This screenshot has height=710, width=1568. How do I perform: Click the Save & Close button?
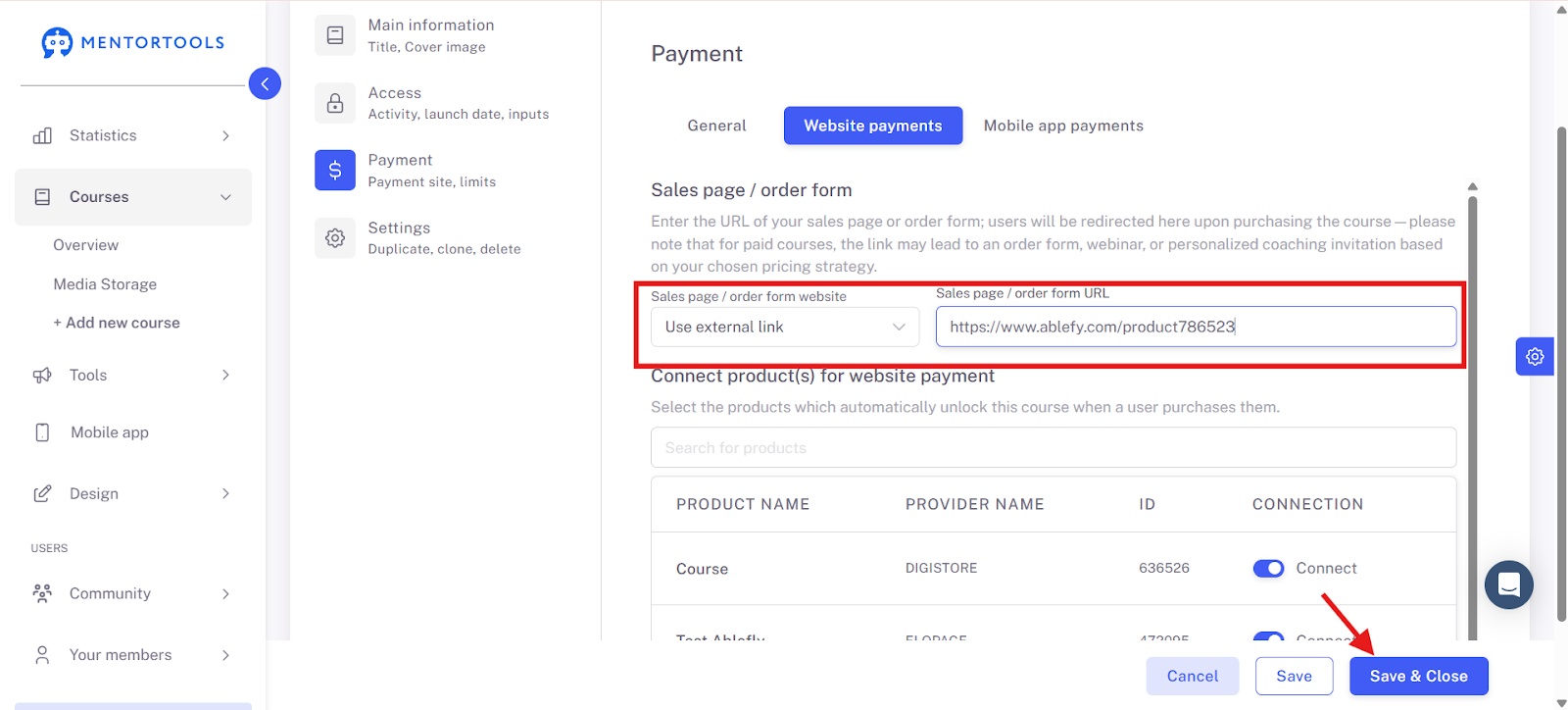(x=1418, y=676)
